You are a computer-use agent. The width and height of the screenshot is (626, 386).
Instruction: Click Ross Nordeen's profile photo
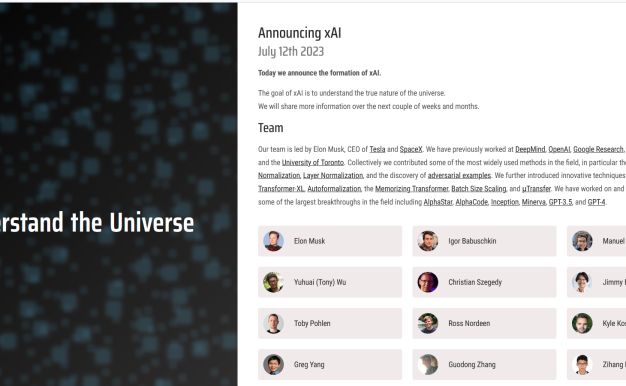428,323
